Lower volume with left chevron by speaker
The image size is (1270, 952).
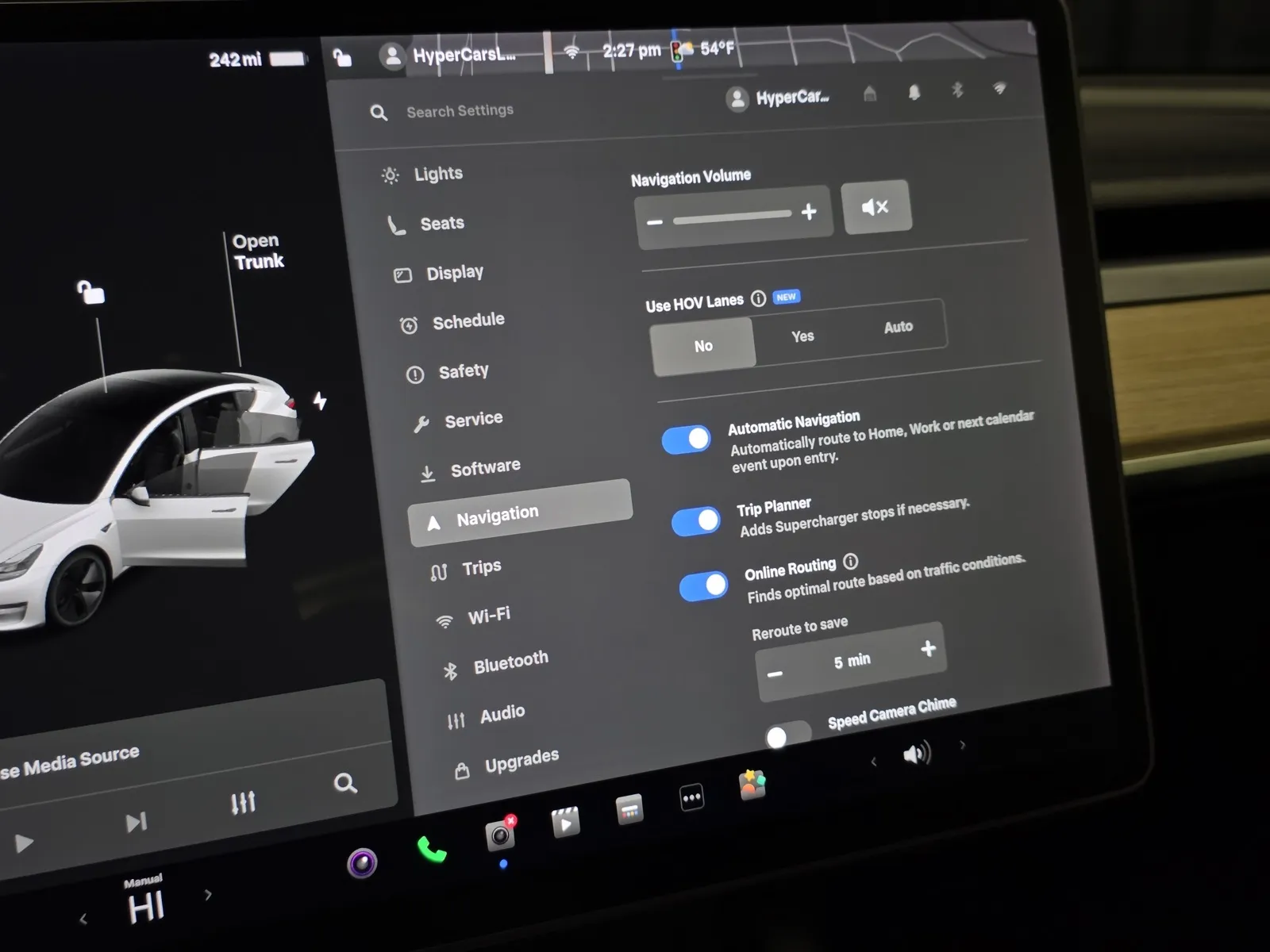873,762
